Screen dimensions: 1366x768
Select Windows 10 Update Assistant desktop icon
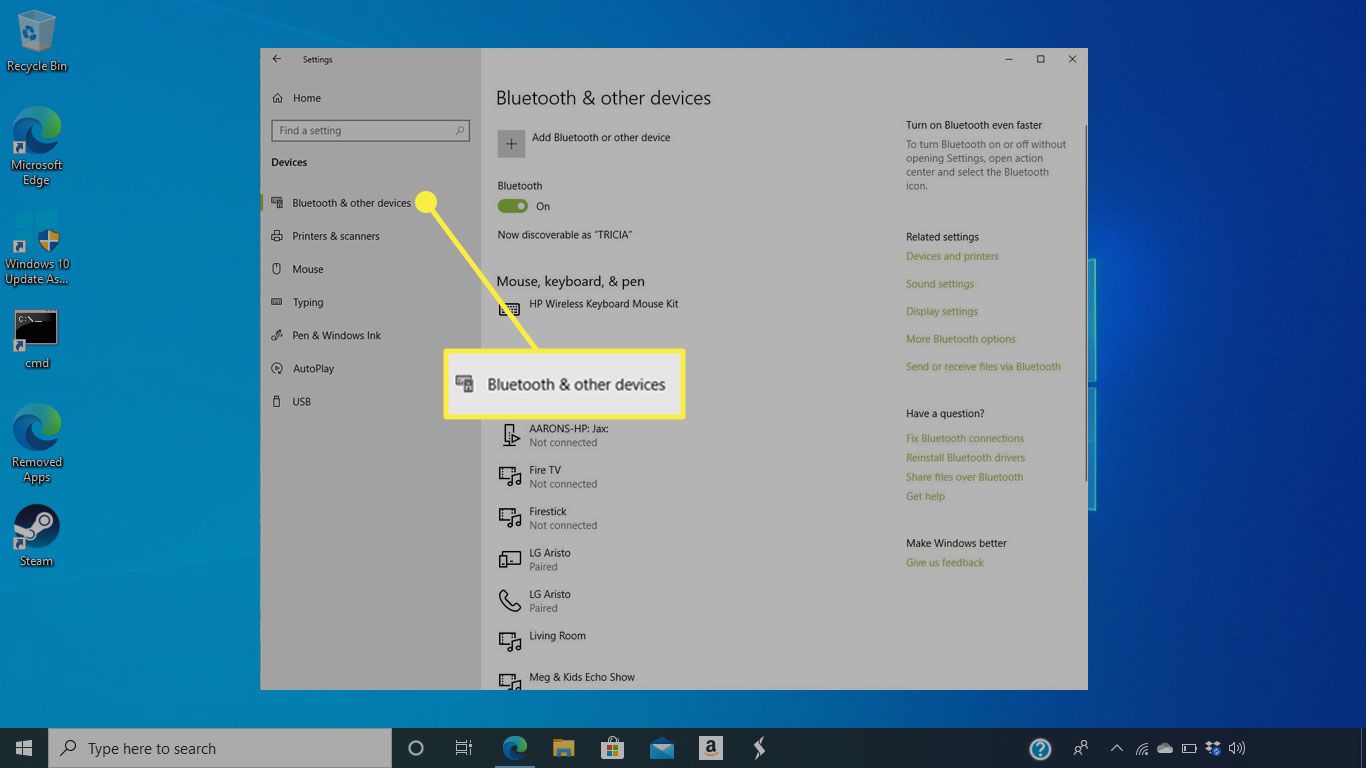[x=37, y=248]
